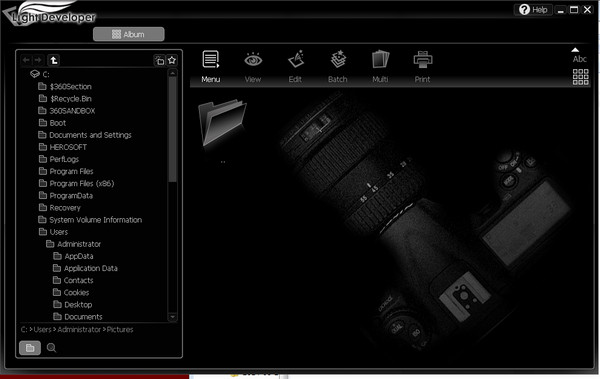The width and height of the screenshot is (600, 379).
Task: Click the favorites star icon
Action: tap(172, 60)
